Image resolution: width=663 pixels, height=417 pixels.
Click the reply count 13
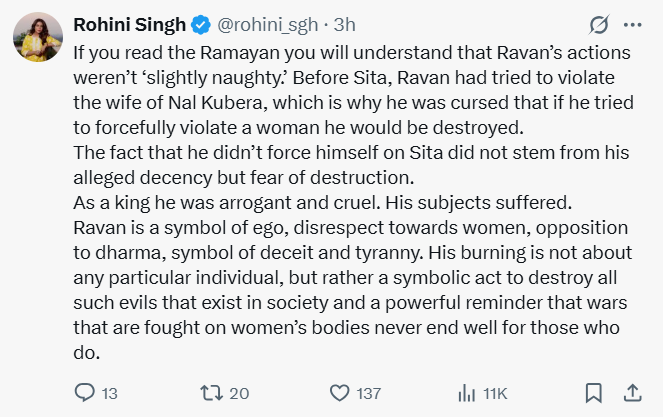[110, 393]
